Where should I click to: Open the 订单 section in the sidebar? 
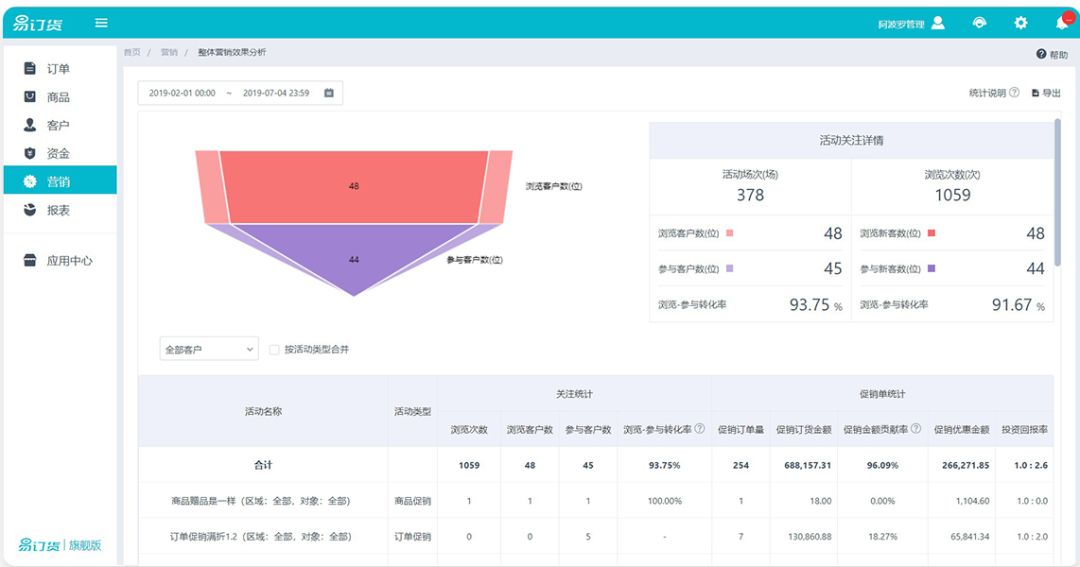click(58, 69)
